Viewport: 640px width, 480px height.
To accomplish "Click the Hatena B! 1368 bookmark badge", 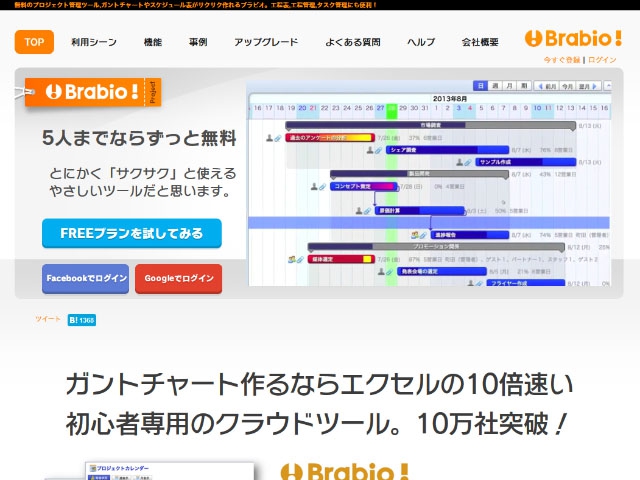I will pos(82,320).
